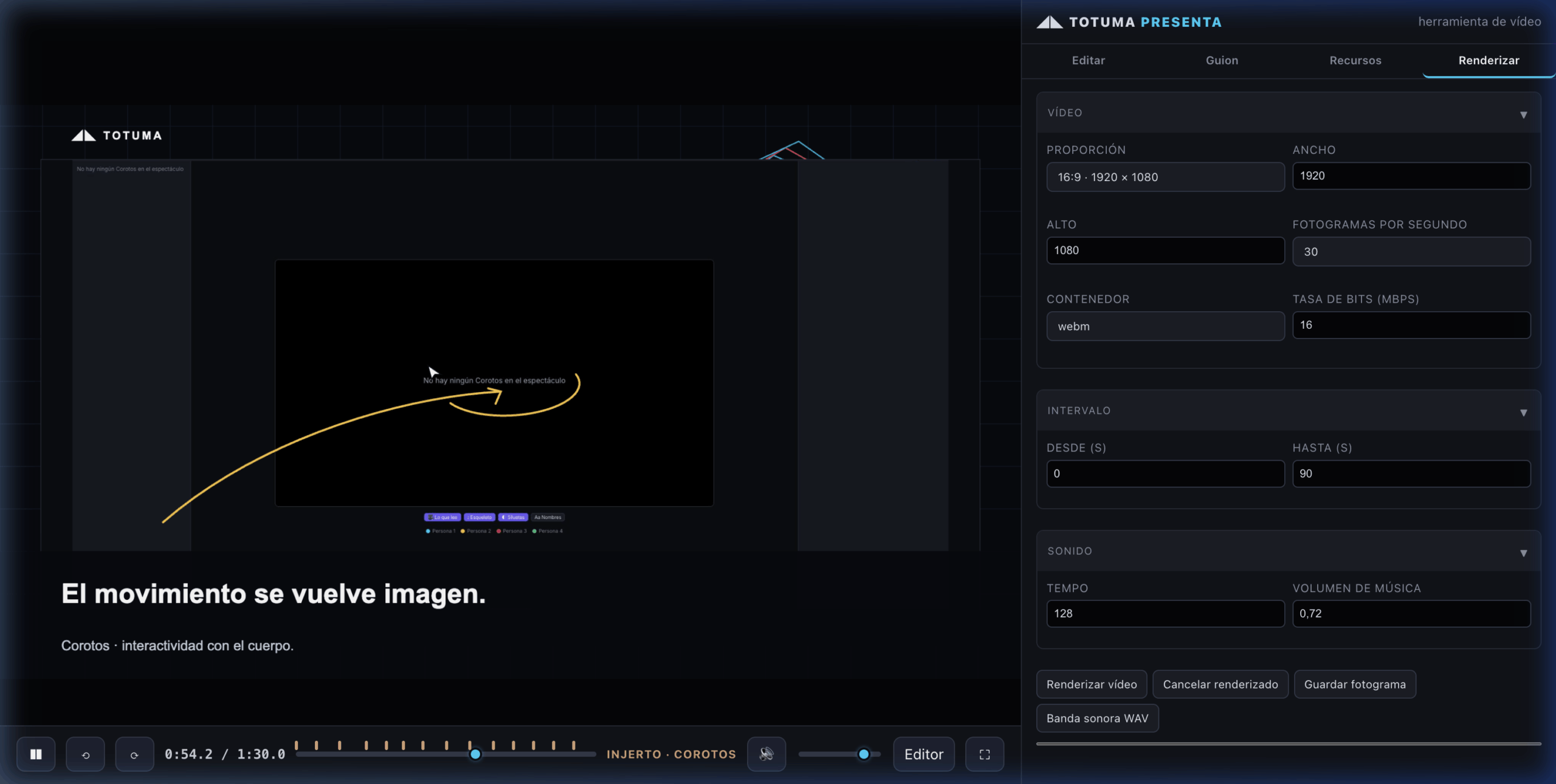
Task: Focus the Desde (s) field
Action: click(x=1165, y=473)
